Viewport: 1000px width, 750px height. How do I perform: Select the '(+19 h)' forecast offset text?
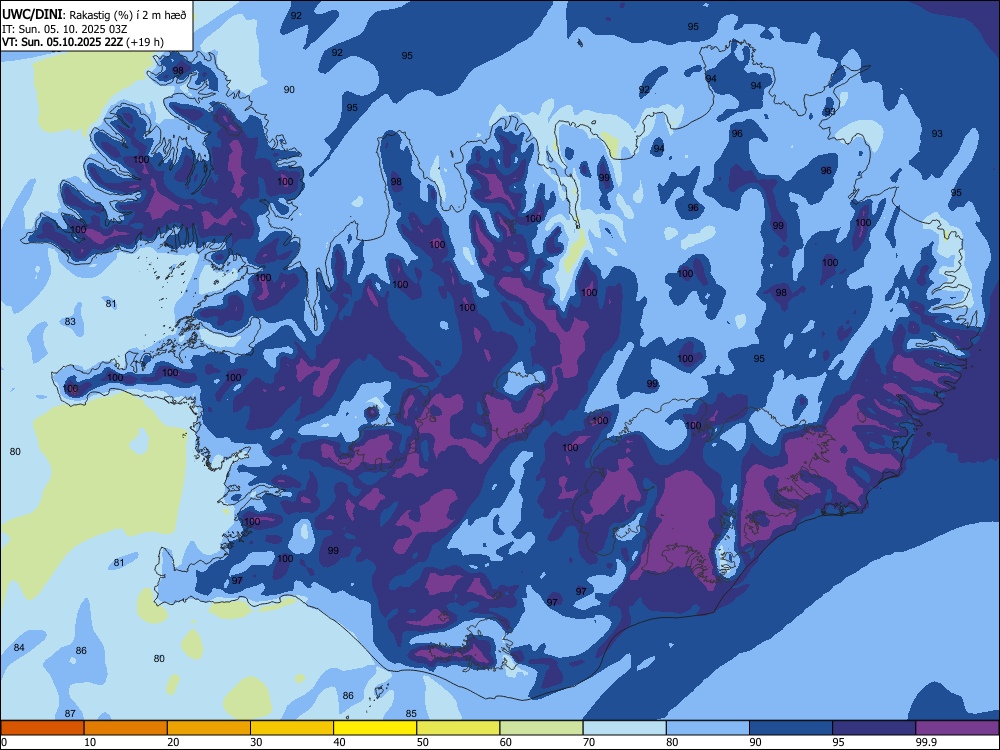145,43
